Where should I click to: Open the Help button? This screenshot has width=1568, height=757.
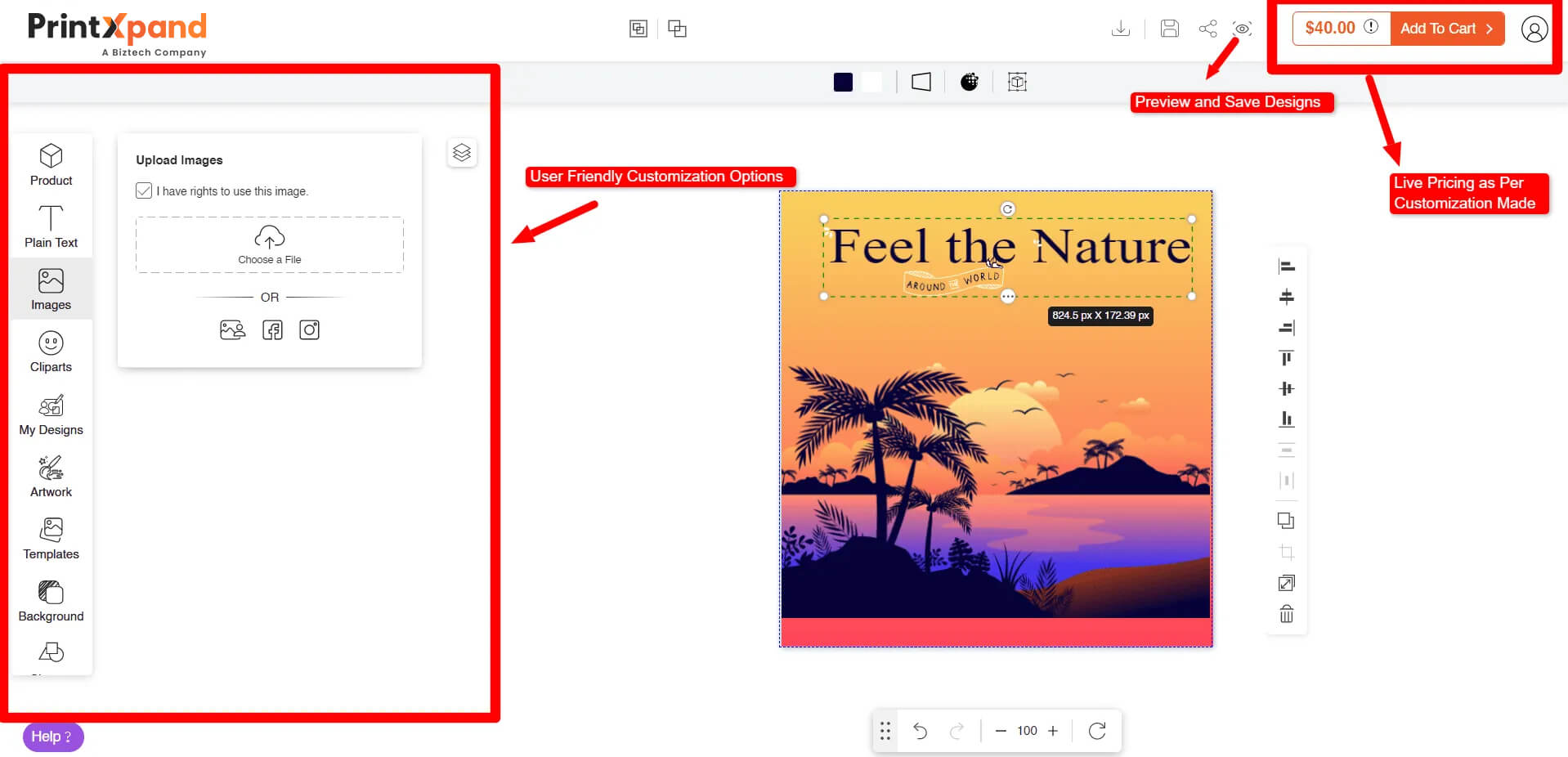coord(52,737)
